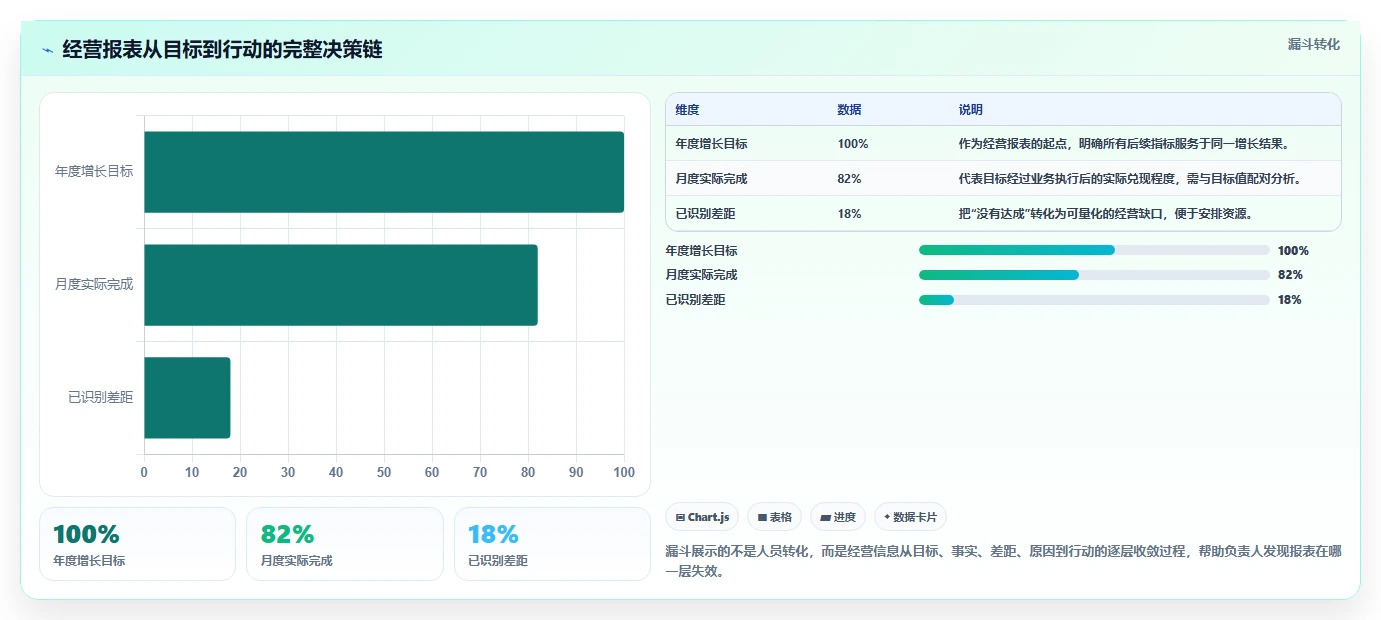Viewport: 1381px width, 620px height.
Task: Click the 说明 table column header
Action: (971, 110)
